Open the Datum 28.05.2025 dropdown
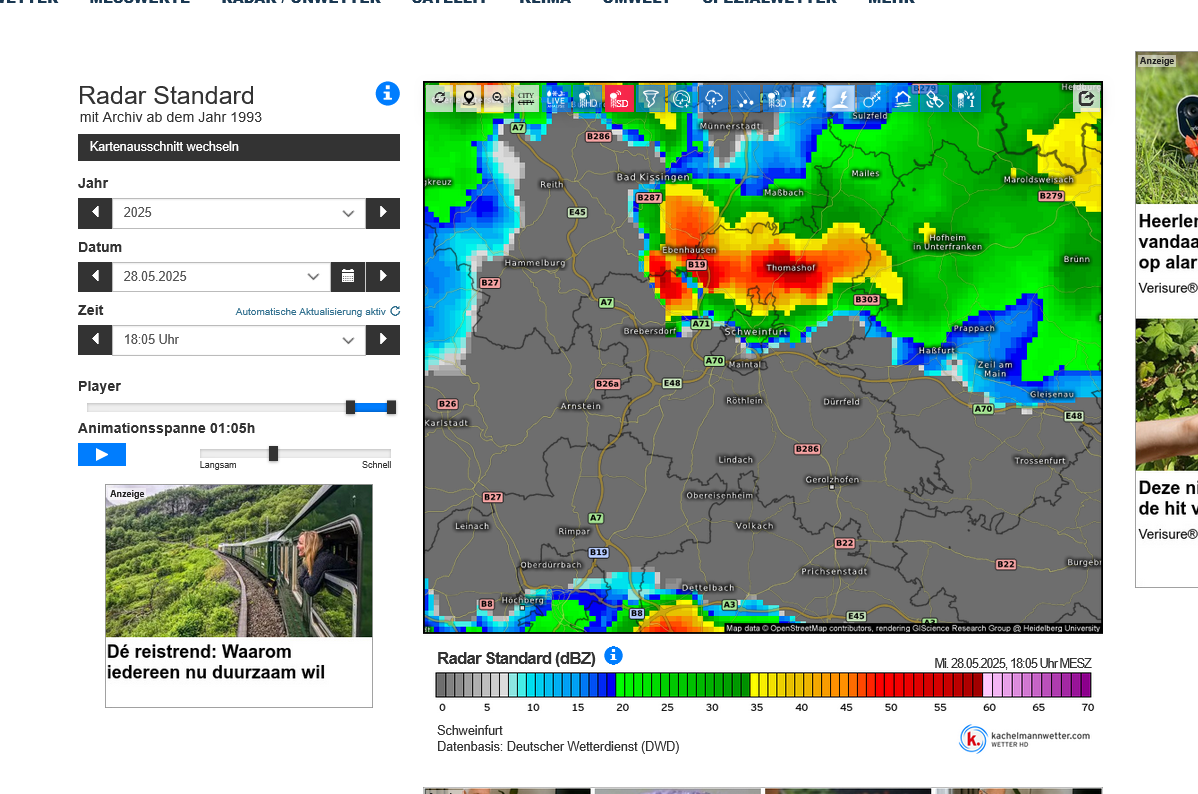 click(222, 276)
